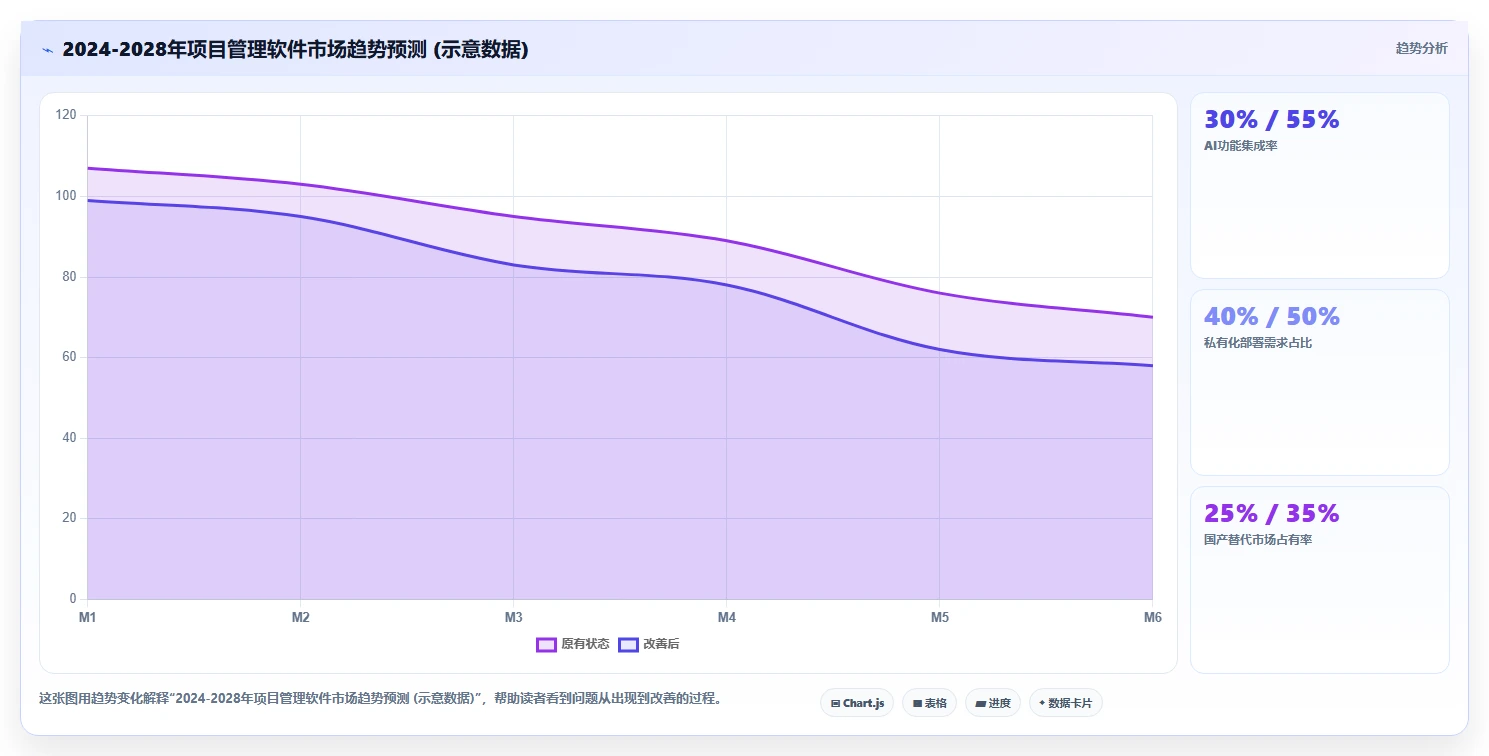Click the 100 y-axis label
Screen dimensions: 1489x756
(x=66, y=196)
